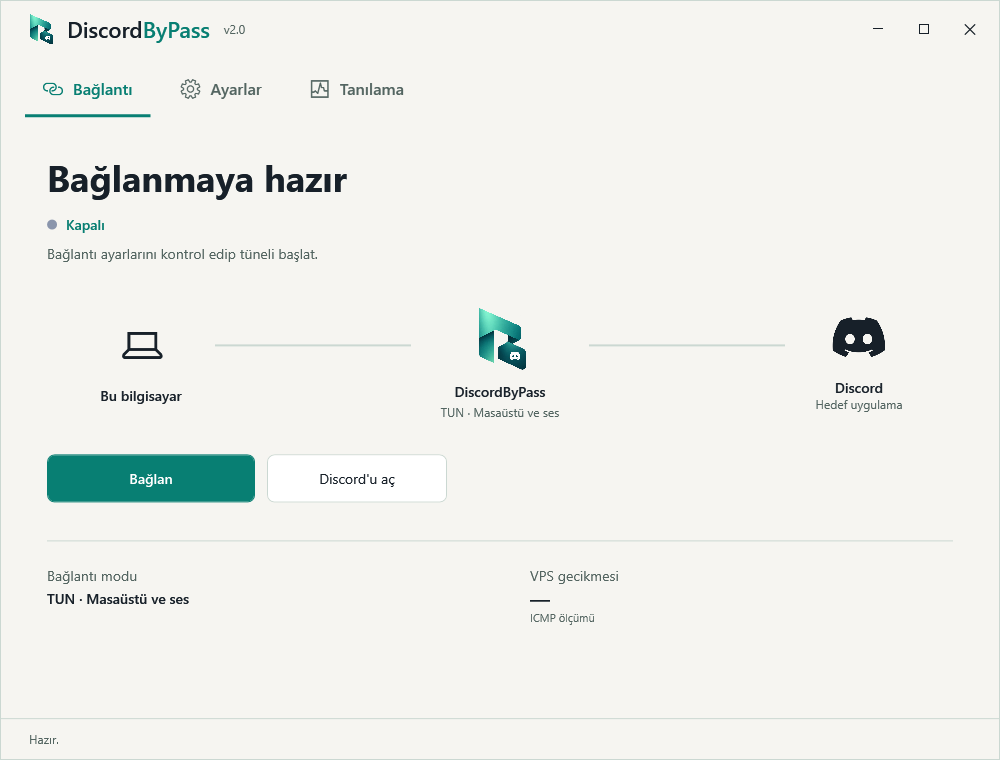Select the Bağlantı tab

pos(87,90)
